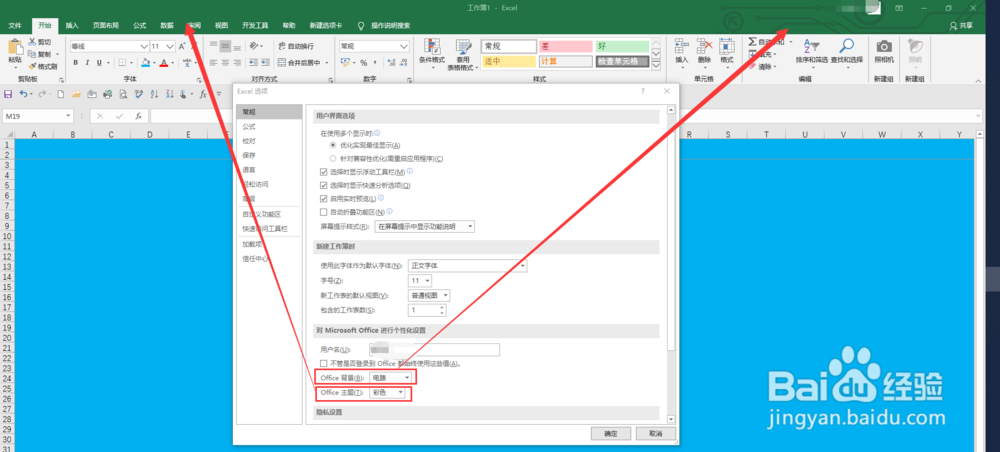Click the 取消 button in the Excel Options dialog
Image resolution: width=1000 pixels, height=452 pixels.
654,434
